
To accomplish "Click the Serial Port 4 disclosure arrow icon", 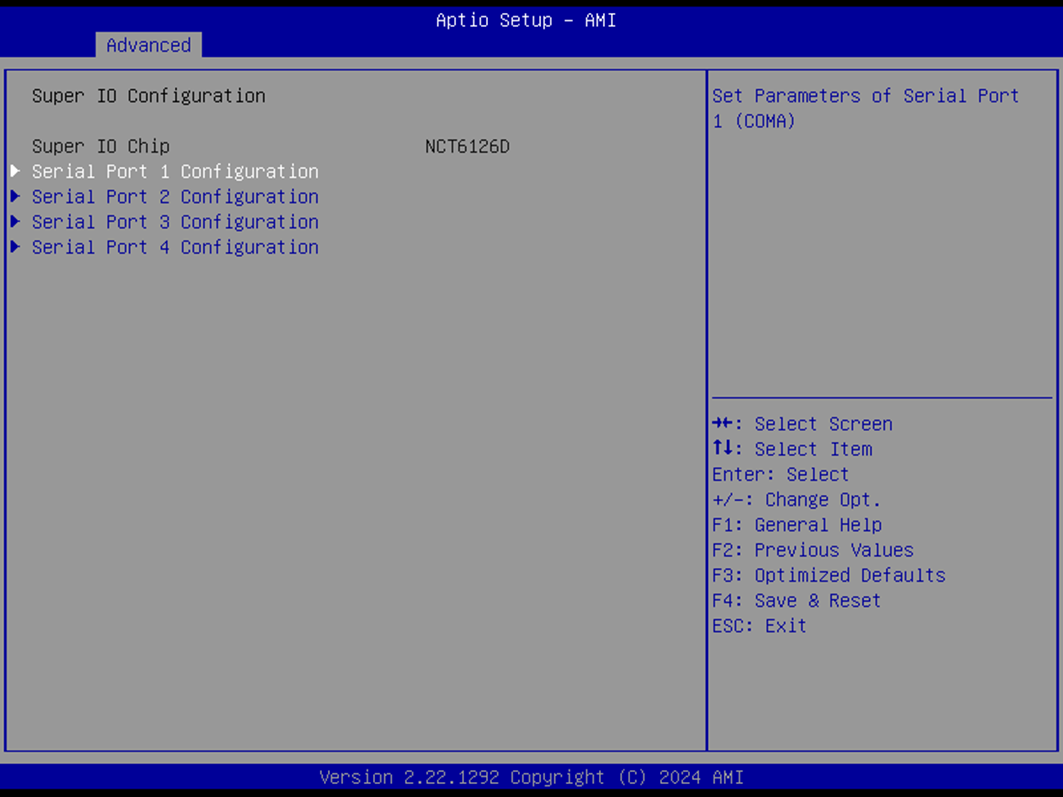I will pos(15,247).
